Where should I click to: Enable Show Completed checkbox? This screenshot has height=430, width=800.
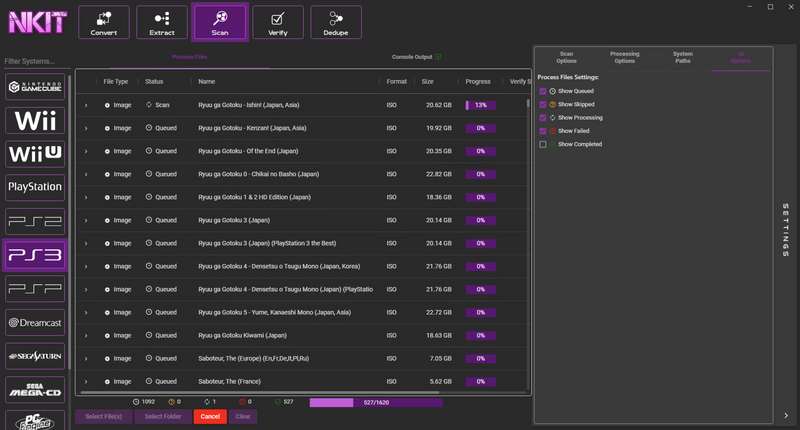pyautogui.click(x=543, y=144)
